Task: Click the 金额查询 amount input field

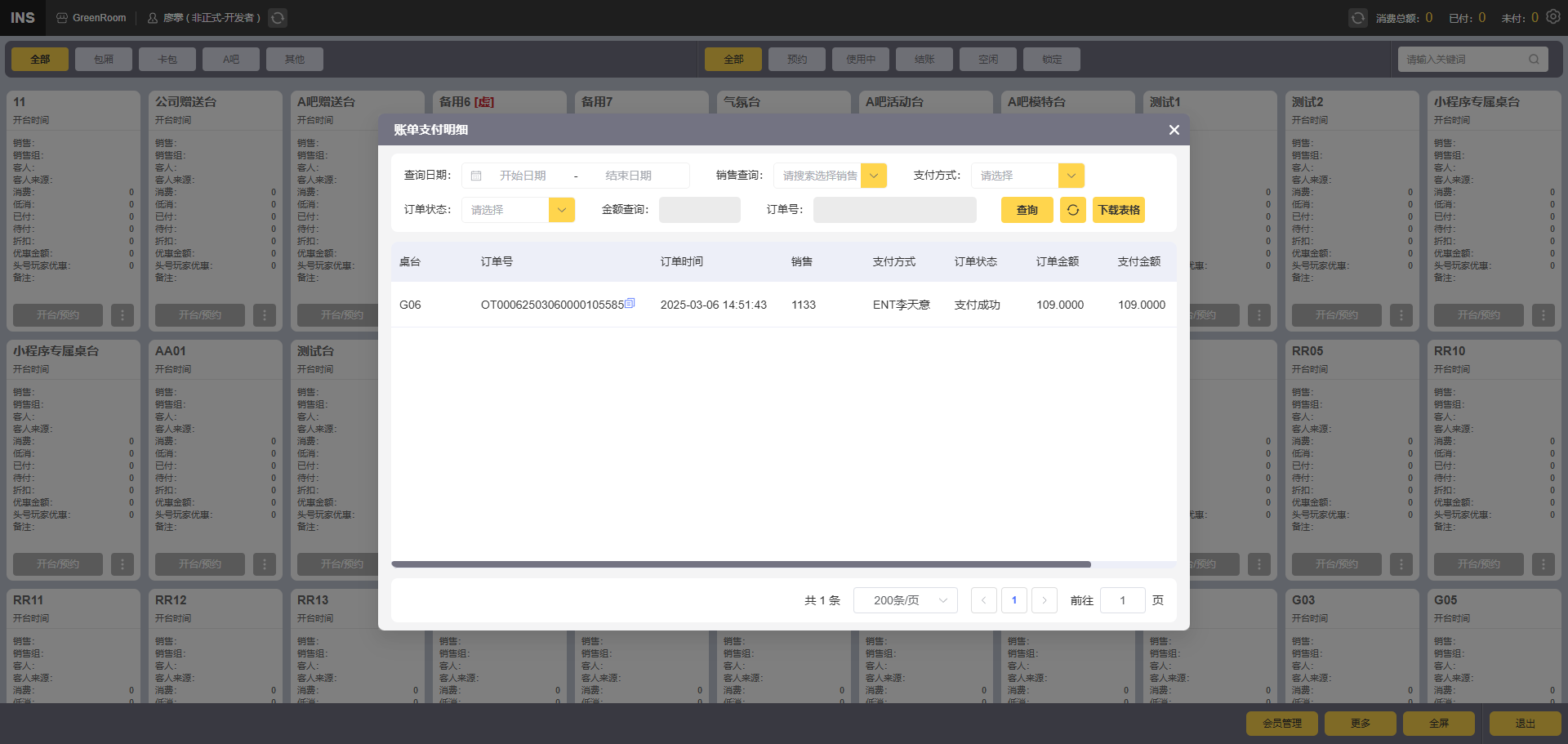Action: [x=700, y=210]
